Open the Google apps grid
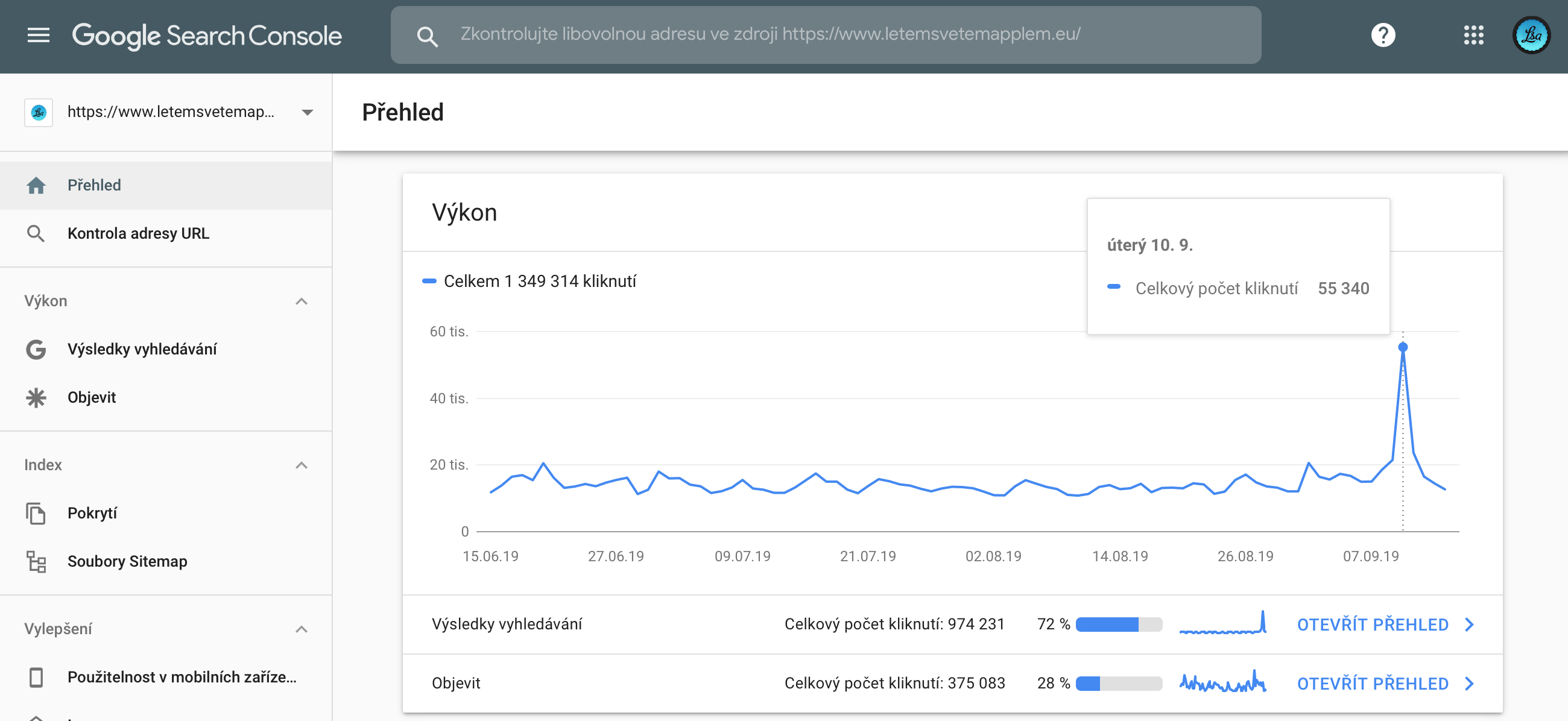Screen dimensions: 1568x721 pos(1473,36)
